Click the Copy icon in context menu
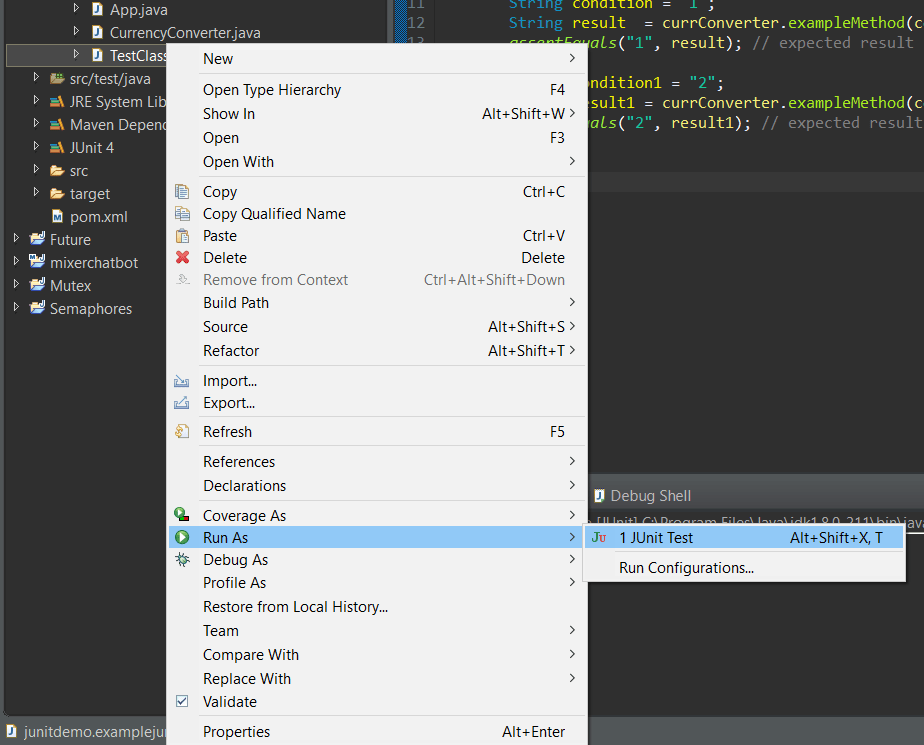 pyautogui.click(x=183, y=191)
